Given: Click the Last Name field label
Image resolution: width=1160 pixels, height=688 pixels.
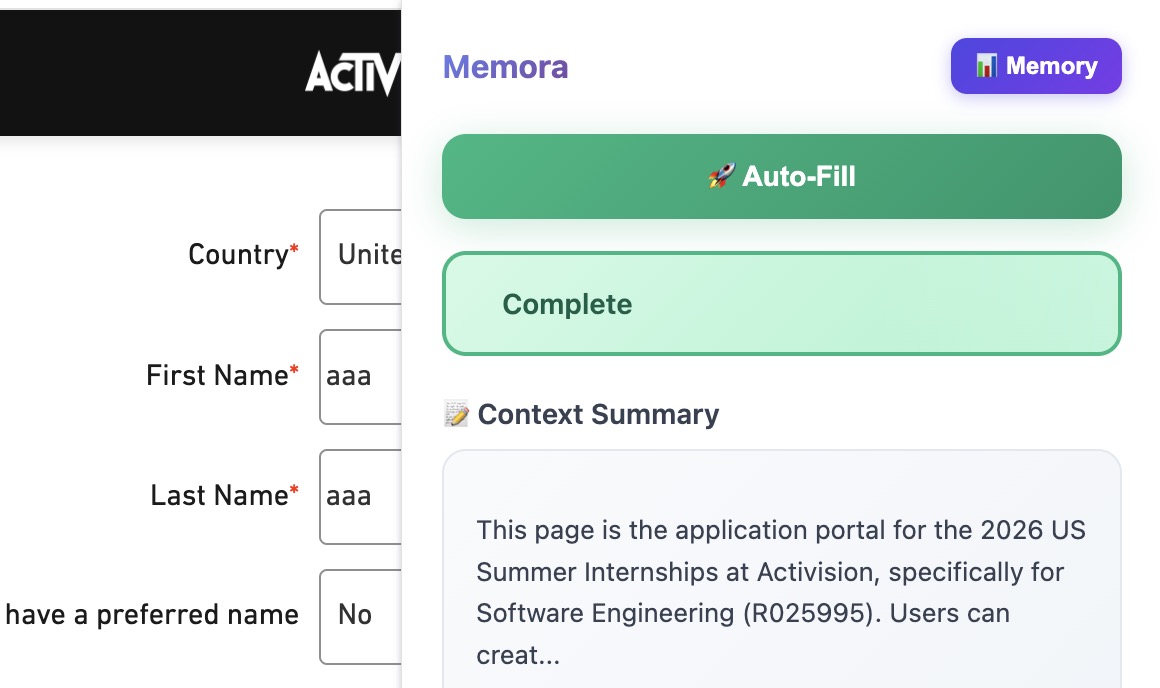Looking at the screenshot, I should tap(219, 496).
